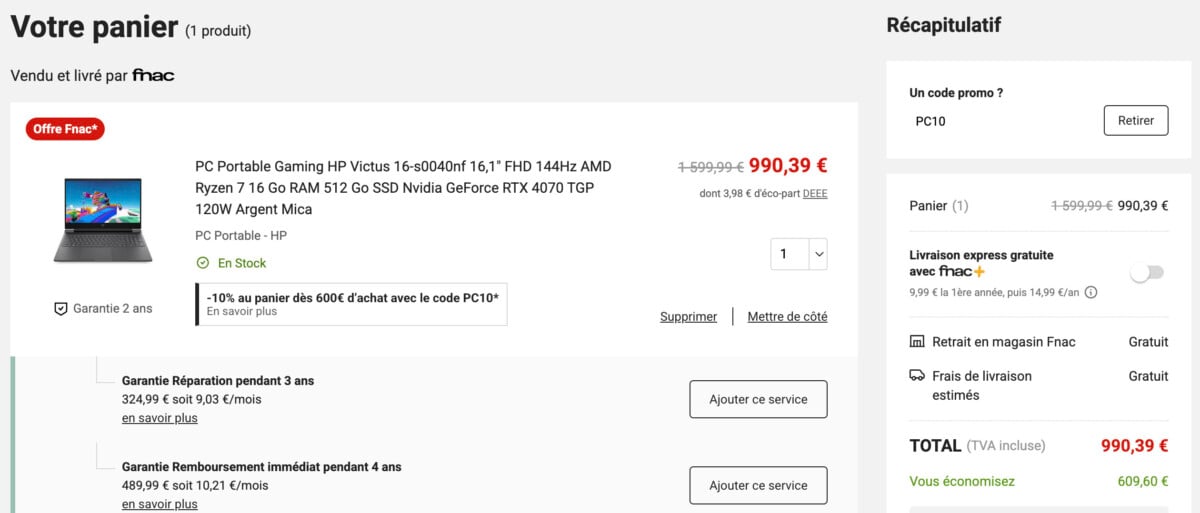Add the 3-year Garantie Réparation service

pos(758,399)
